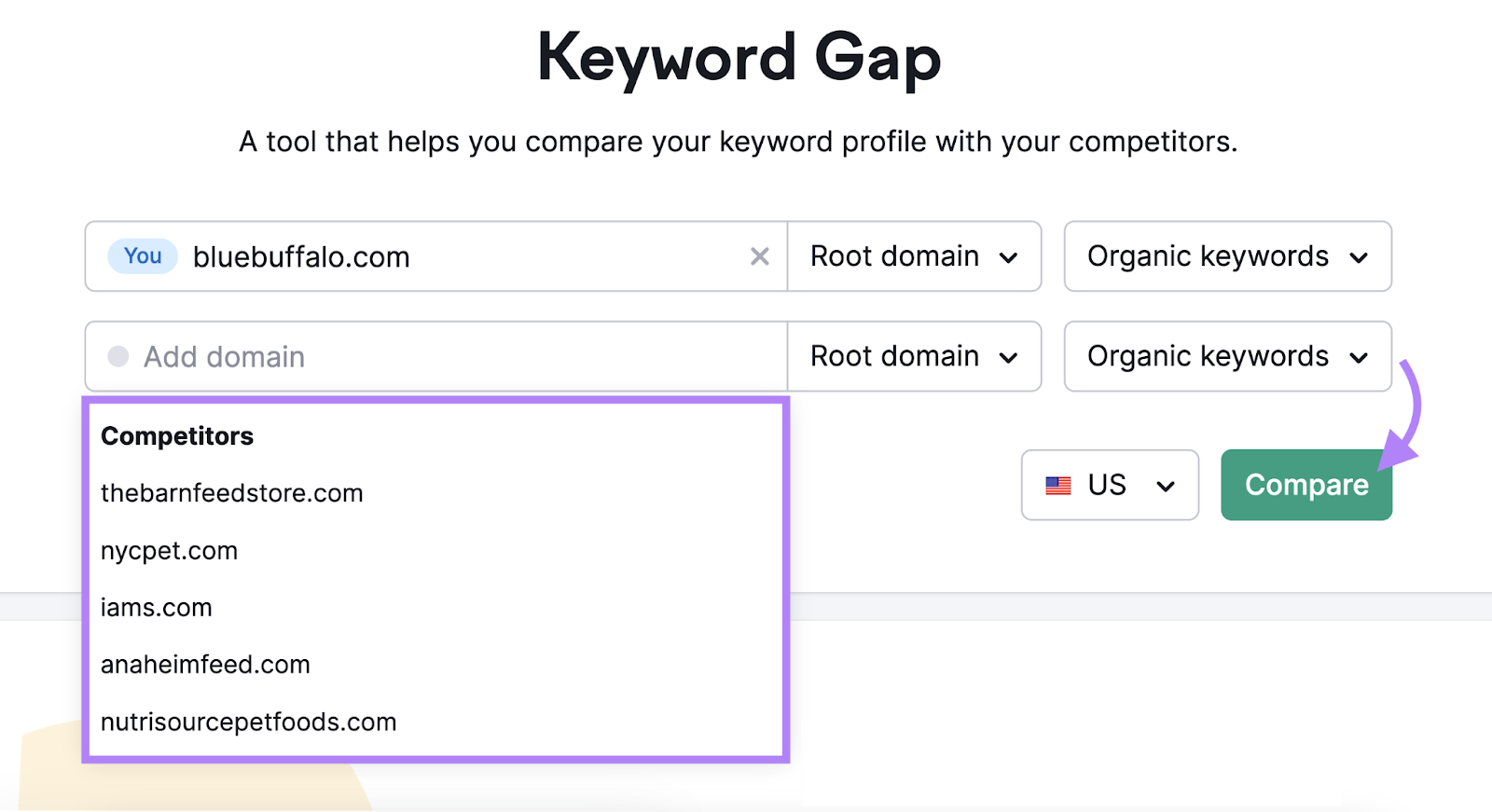Select iams.com competitor suggestion
The width and height of the screenshot is (1492, 812).
157,607
